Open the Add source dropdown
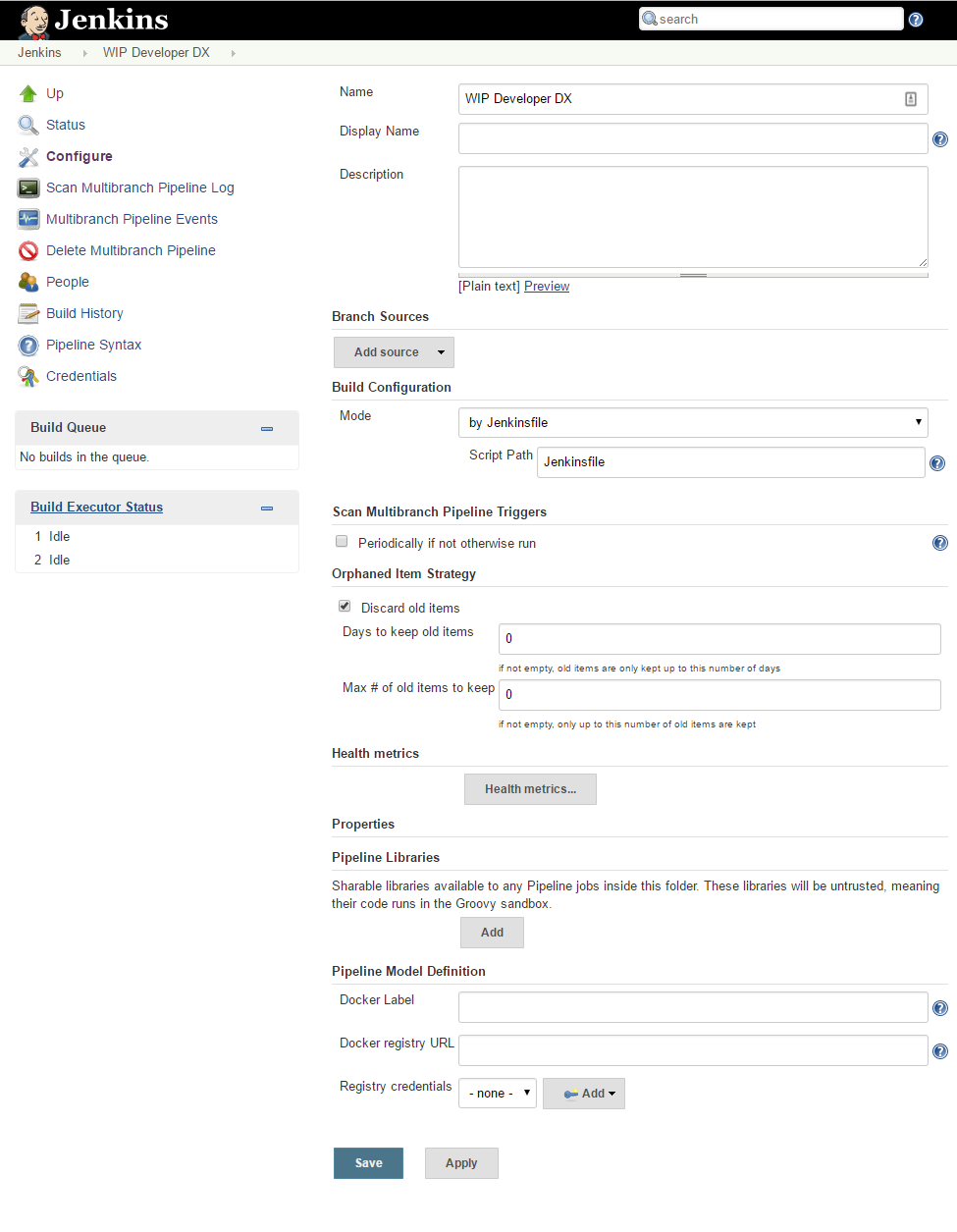Viewport: 957px width, 1232px height. point(394,352)
